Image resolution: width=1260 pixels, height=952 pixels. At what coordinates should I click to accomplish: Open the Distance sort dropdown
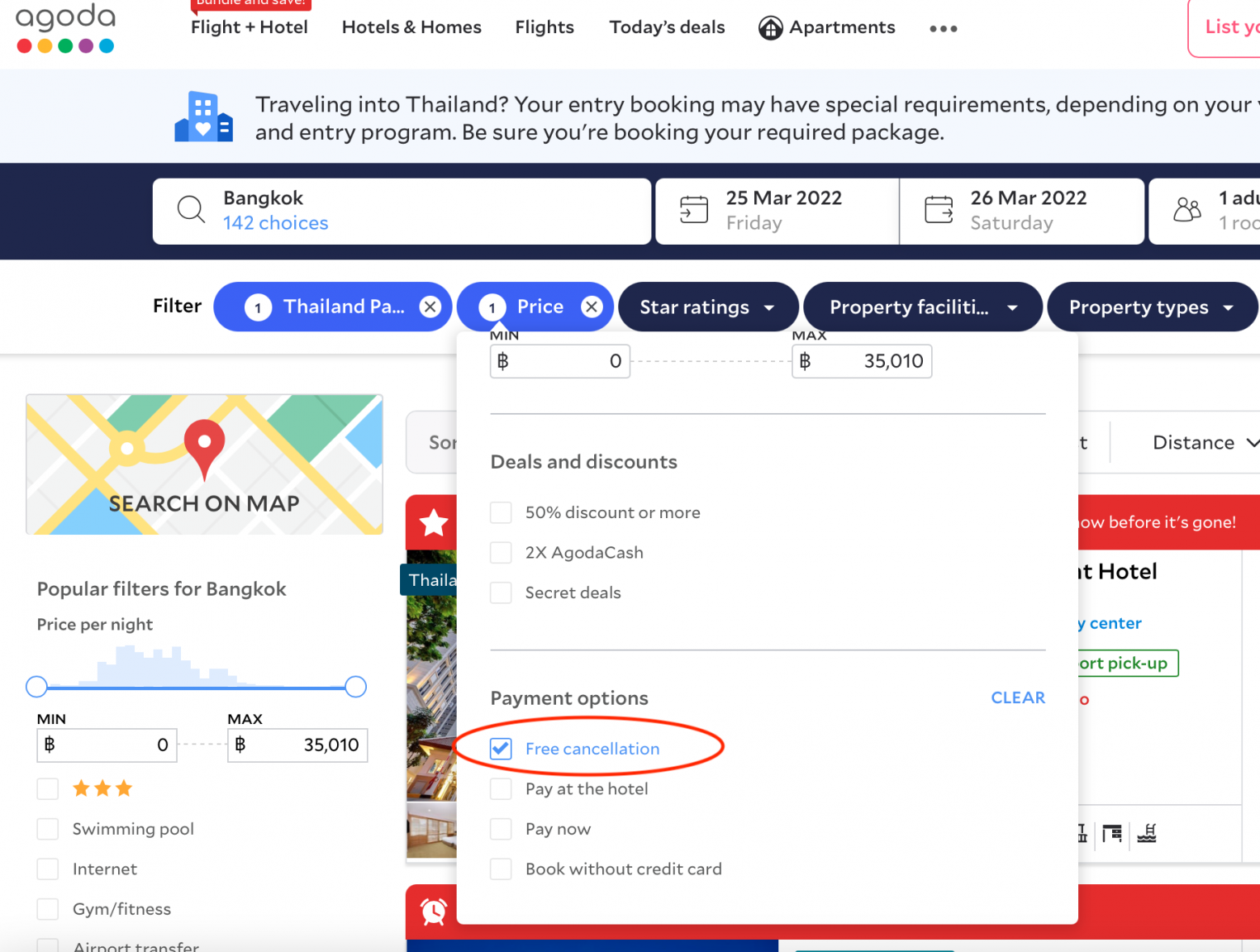[1205, 443]
